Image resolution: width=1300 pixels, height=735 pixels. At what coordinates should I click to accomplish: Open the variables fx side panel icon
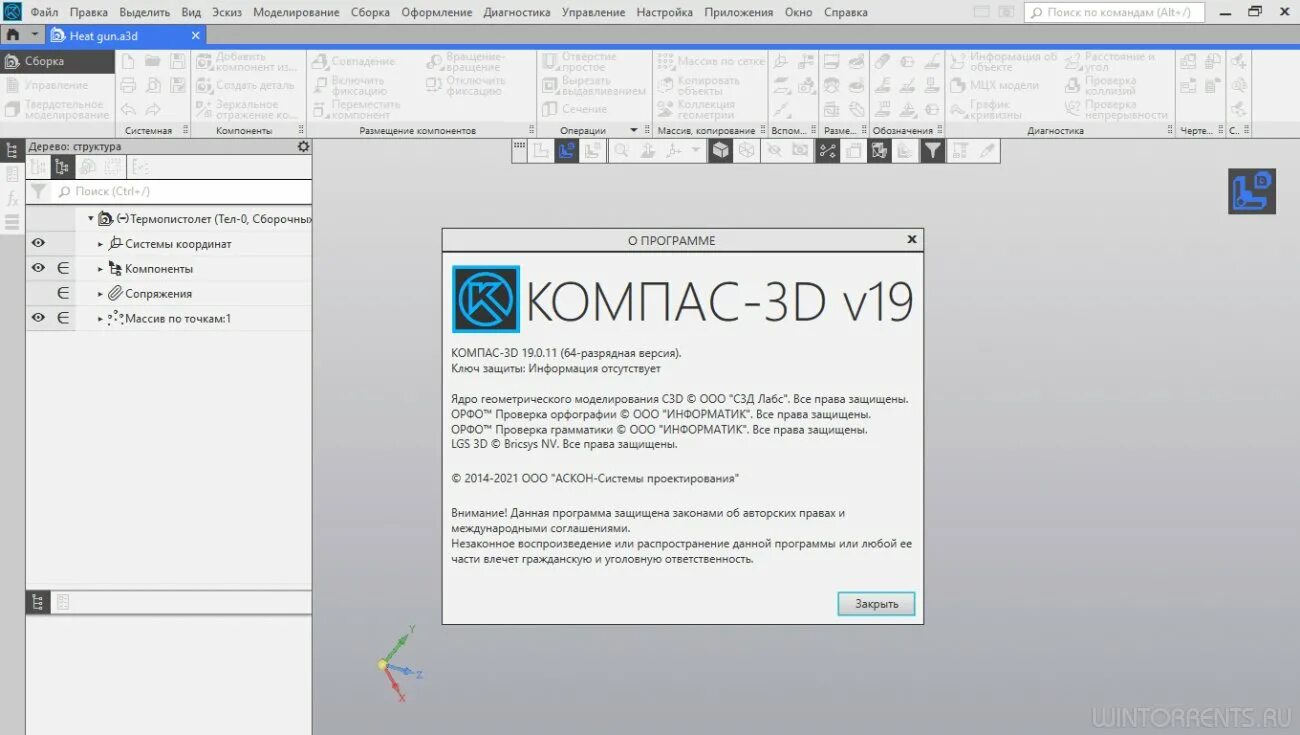coord(12,198)
